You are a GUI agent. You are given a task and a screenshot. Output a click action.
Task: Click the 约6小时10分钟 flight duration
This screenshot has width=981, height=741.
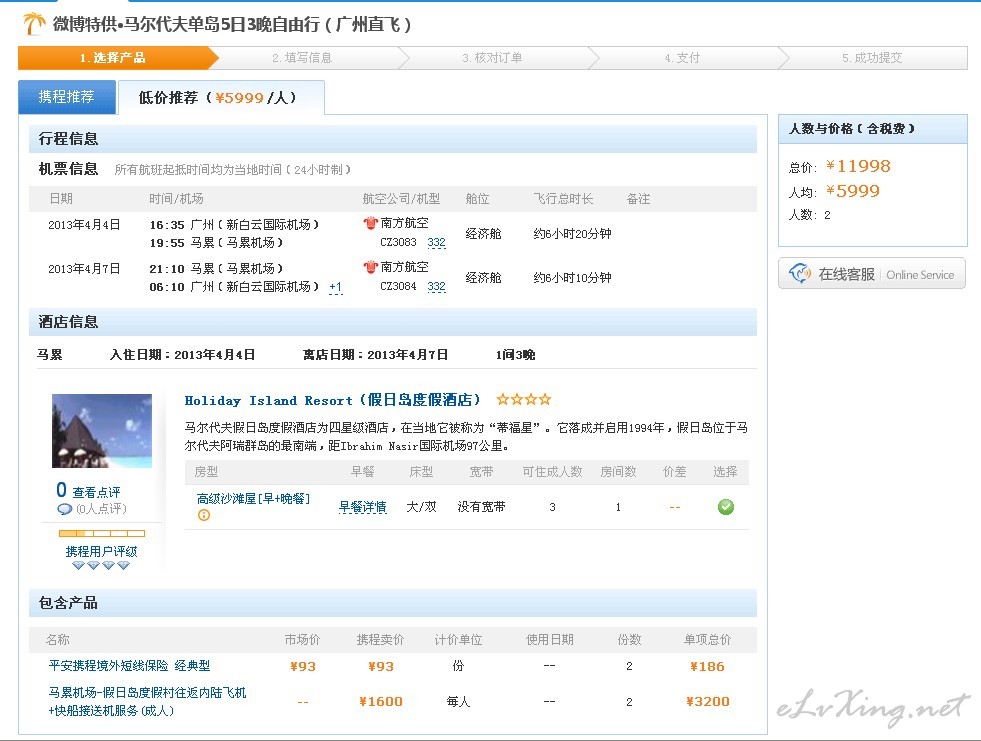click(x=572, y=277)
